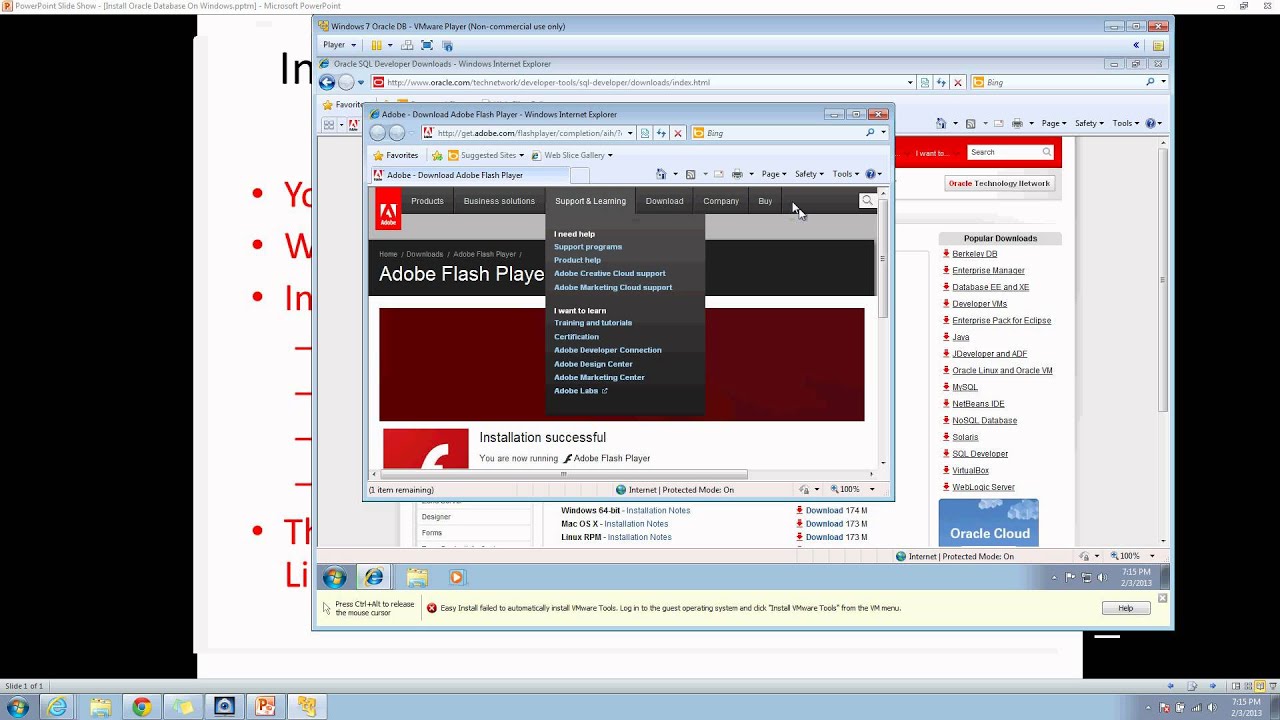1280x720 pixels.
Task: Select Buy in Adobe navigation bar
Action: click(x=765, y=201)
